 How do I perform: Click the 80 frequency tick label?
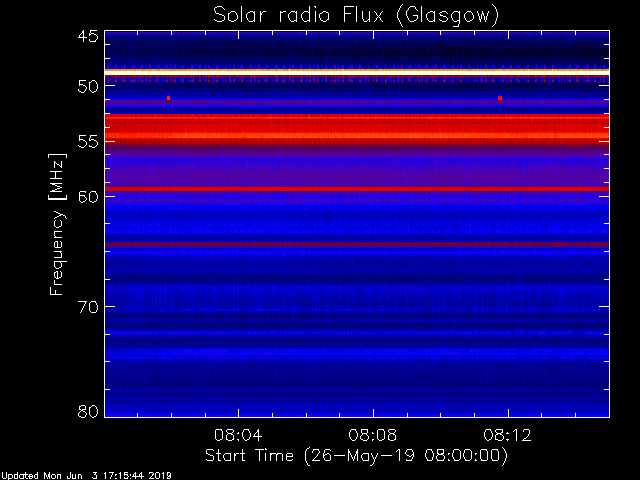pos(88,411)
